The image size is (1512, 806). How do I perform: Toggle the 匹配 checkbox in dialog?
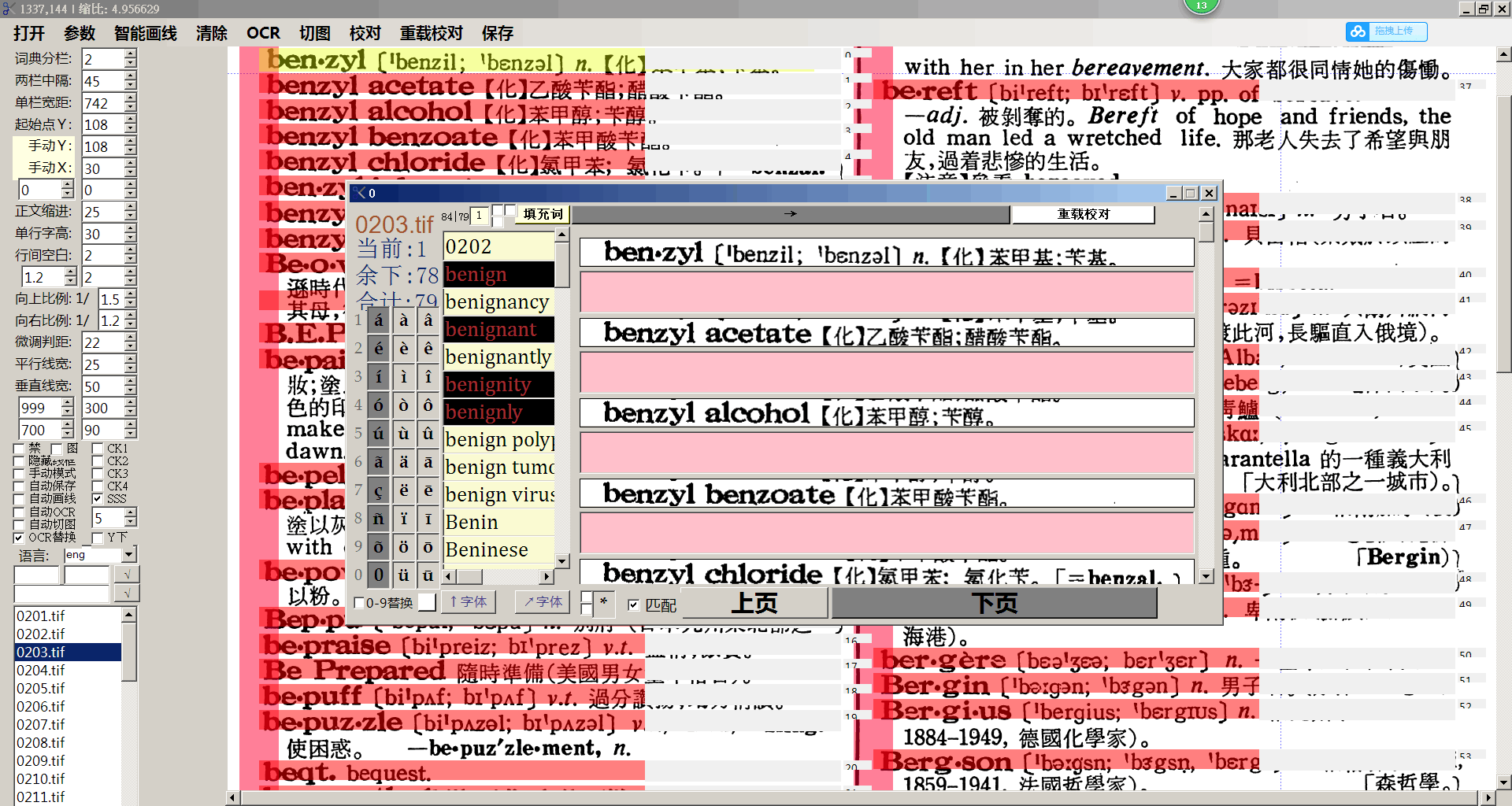tap(634, 604)
